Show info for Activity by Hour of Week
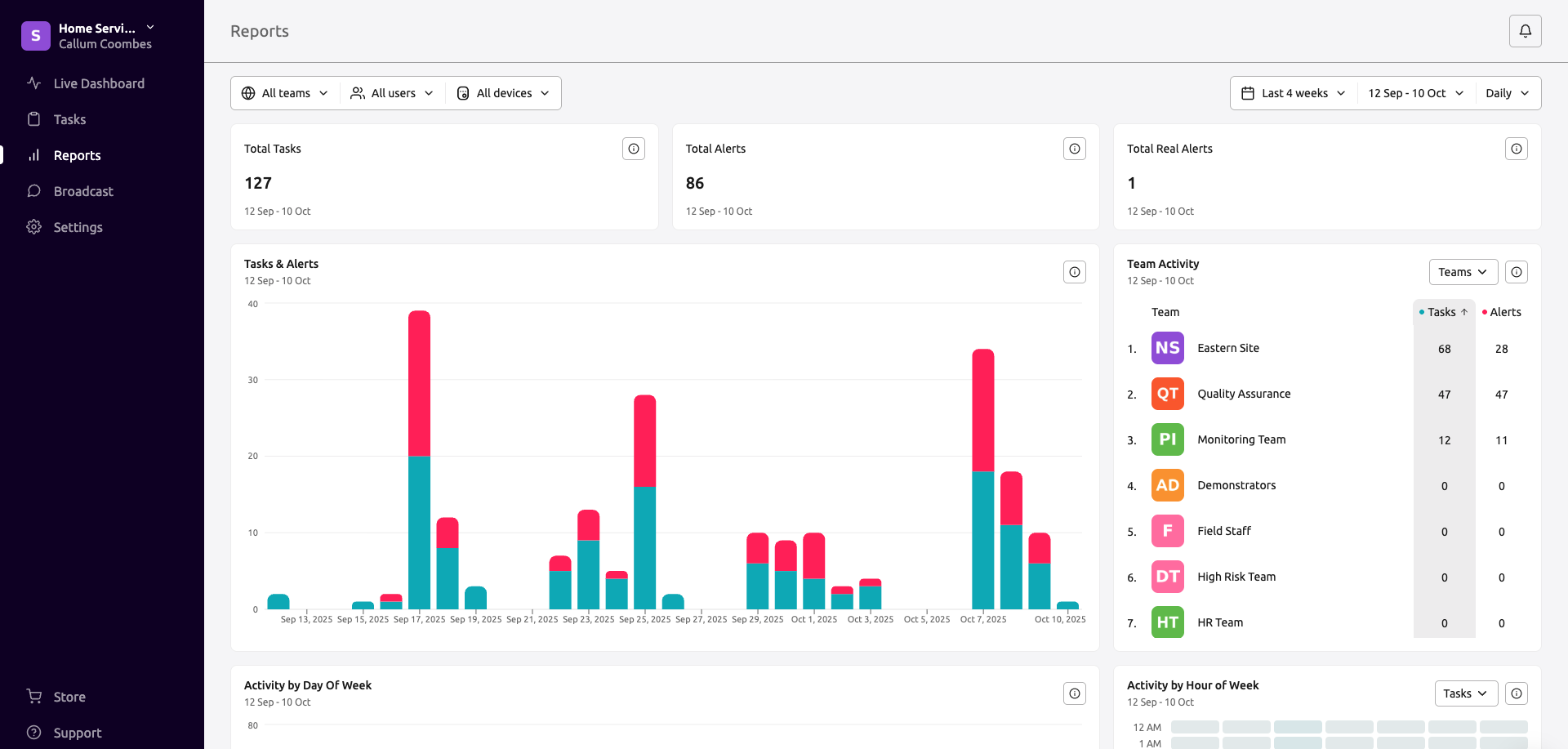Image resolution: width=1568 pixels, height=749 pixels. 1517,693
